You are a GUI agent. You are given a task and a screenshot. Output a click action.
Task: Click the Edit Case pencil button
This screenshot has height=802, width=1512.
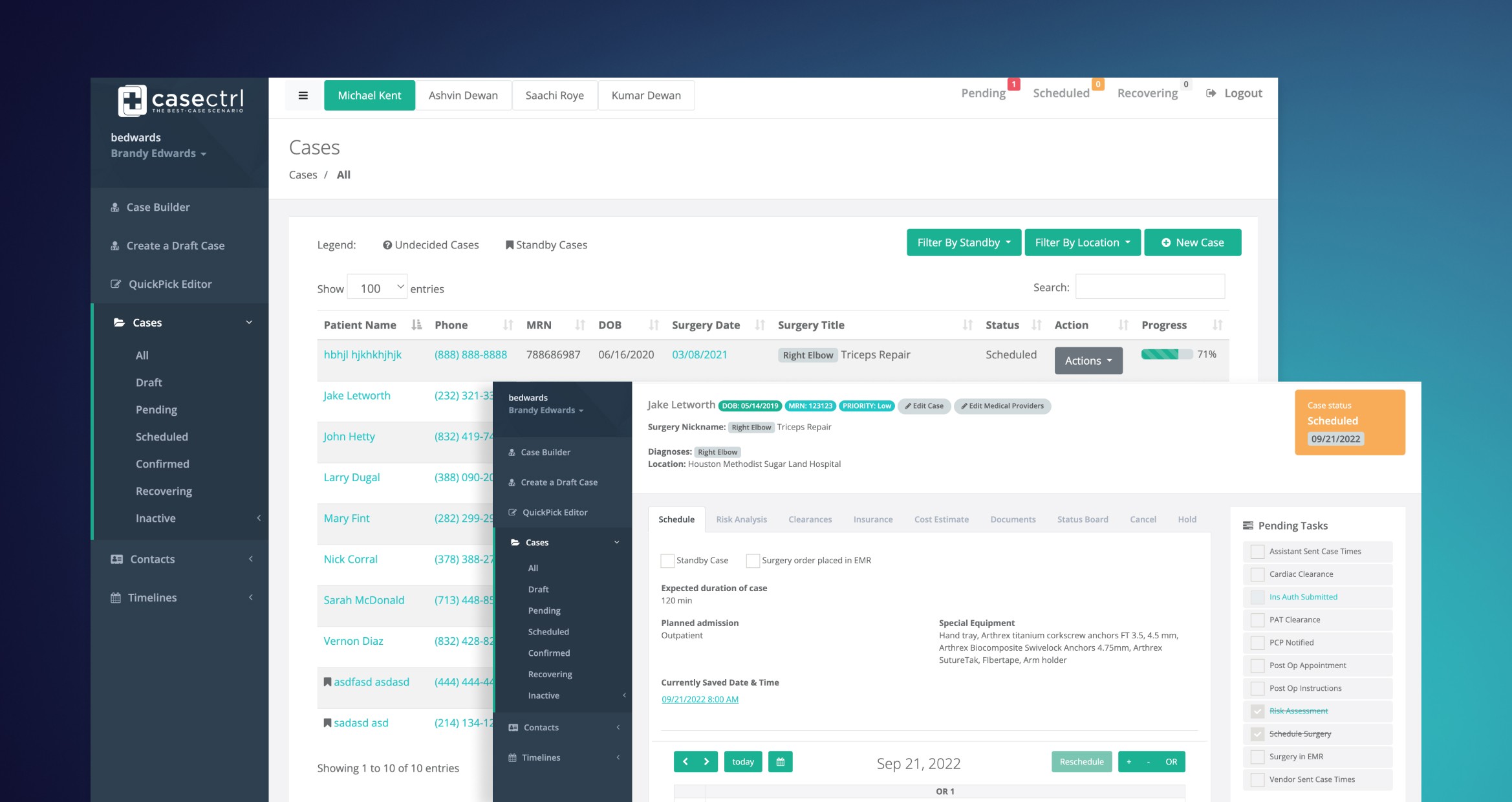pos(924,406)
